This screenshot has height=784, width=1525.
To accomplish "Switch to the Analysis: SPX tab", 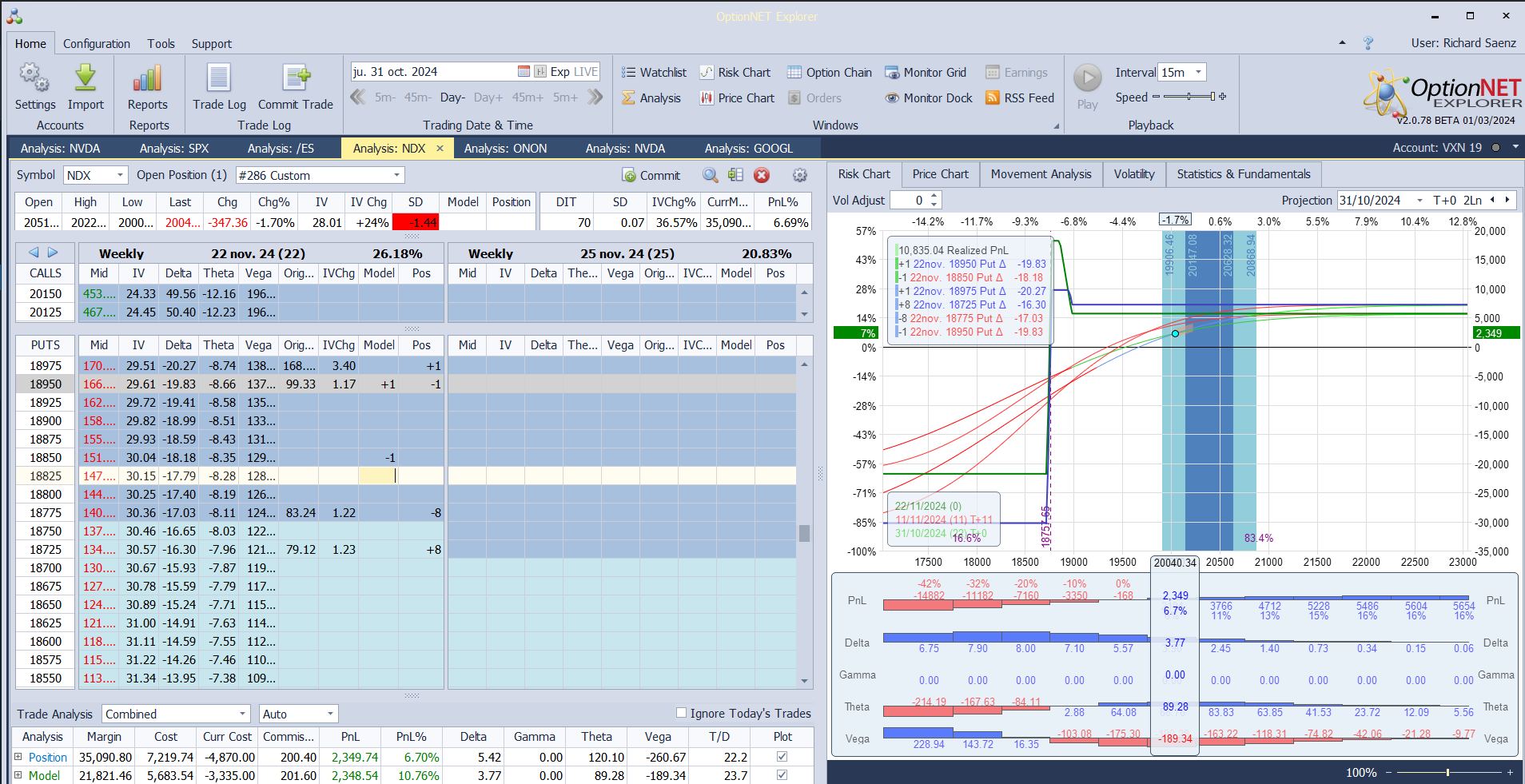I will 174,149.
